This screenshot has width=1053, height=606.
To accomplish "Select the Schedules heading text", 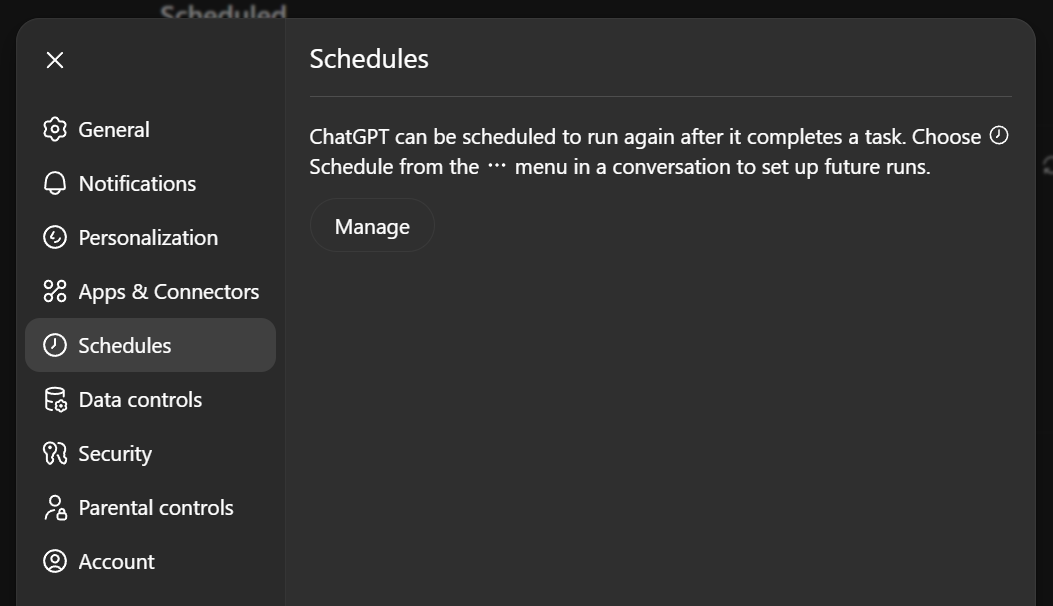I will click(369, 58).
